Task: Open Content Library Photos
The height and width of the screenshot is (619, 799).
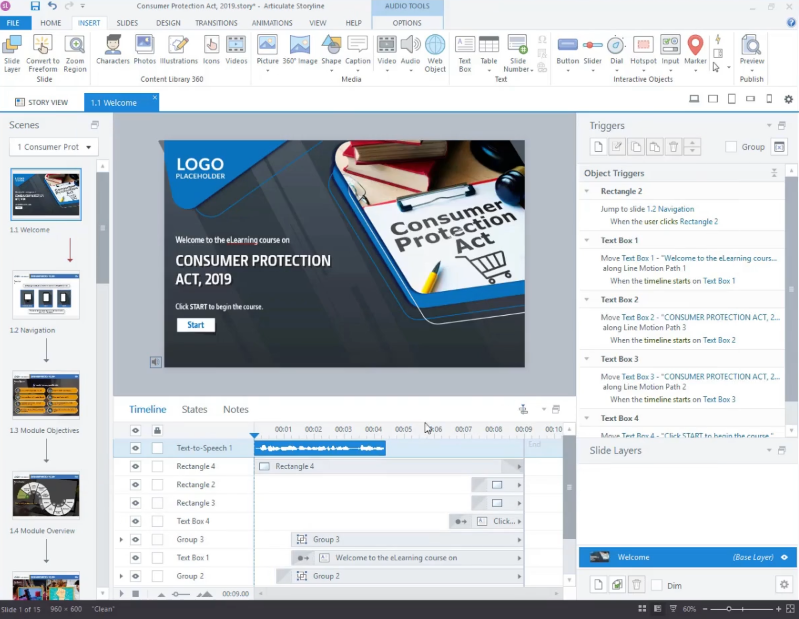Action: 145,50
